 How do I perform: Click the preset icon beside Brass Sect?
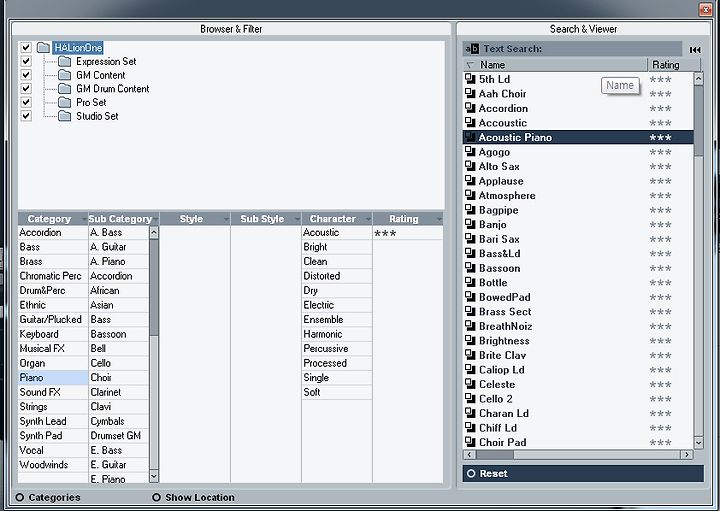[470, 311]
